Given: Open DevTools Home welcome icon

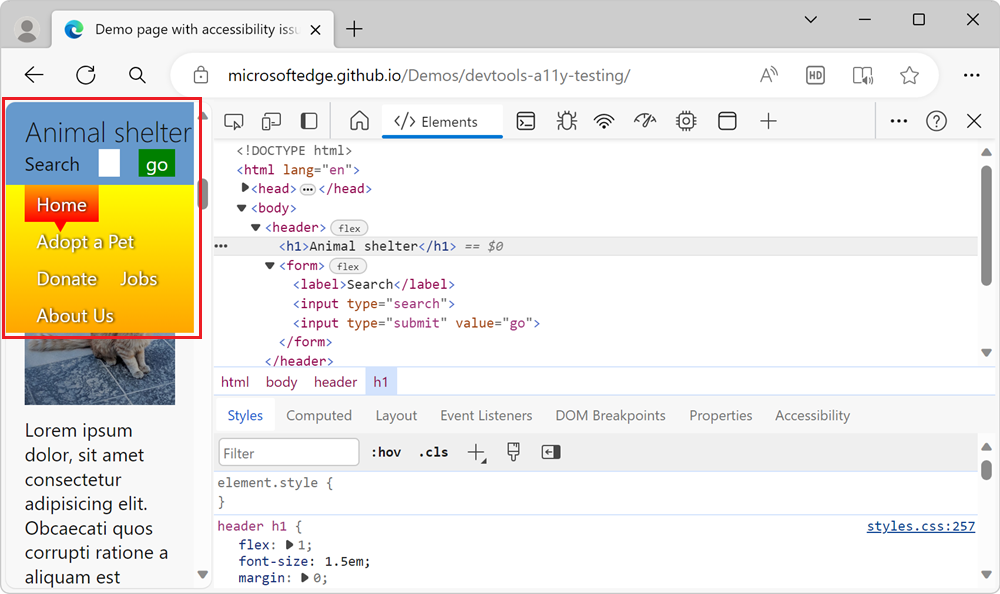Looking at the screenshot, I should pos(359,120).
